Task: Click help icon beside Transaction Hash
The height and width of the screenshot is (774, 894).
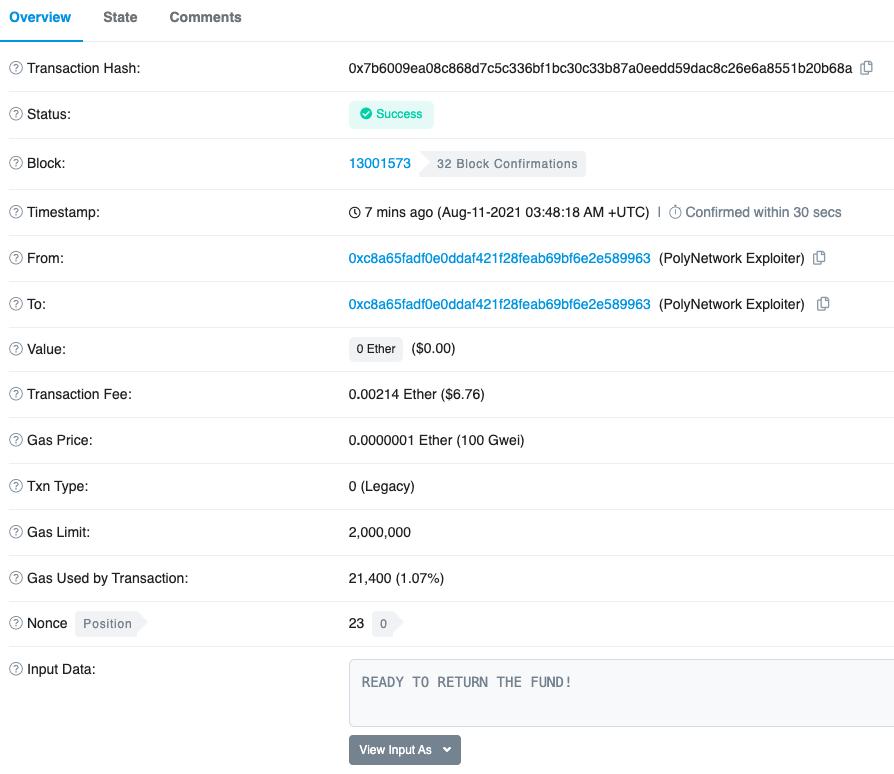Action: [x=15, y=68]
